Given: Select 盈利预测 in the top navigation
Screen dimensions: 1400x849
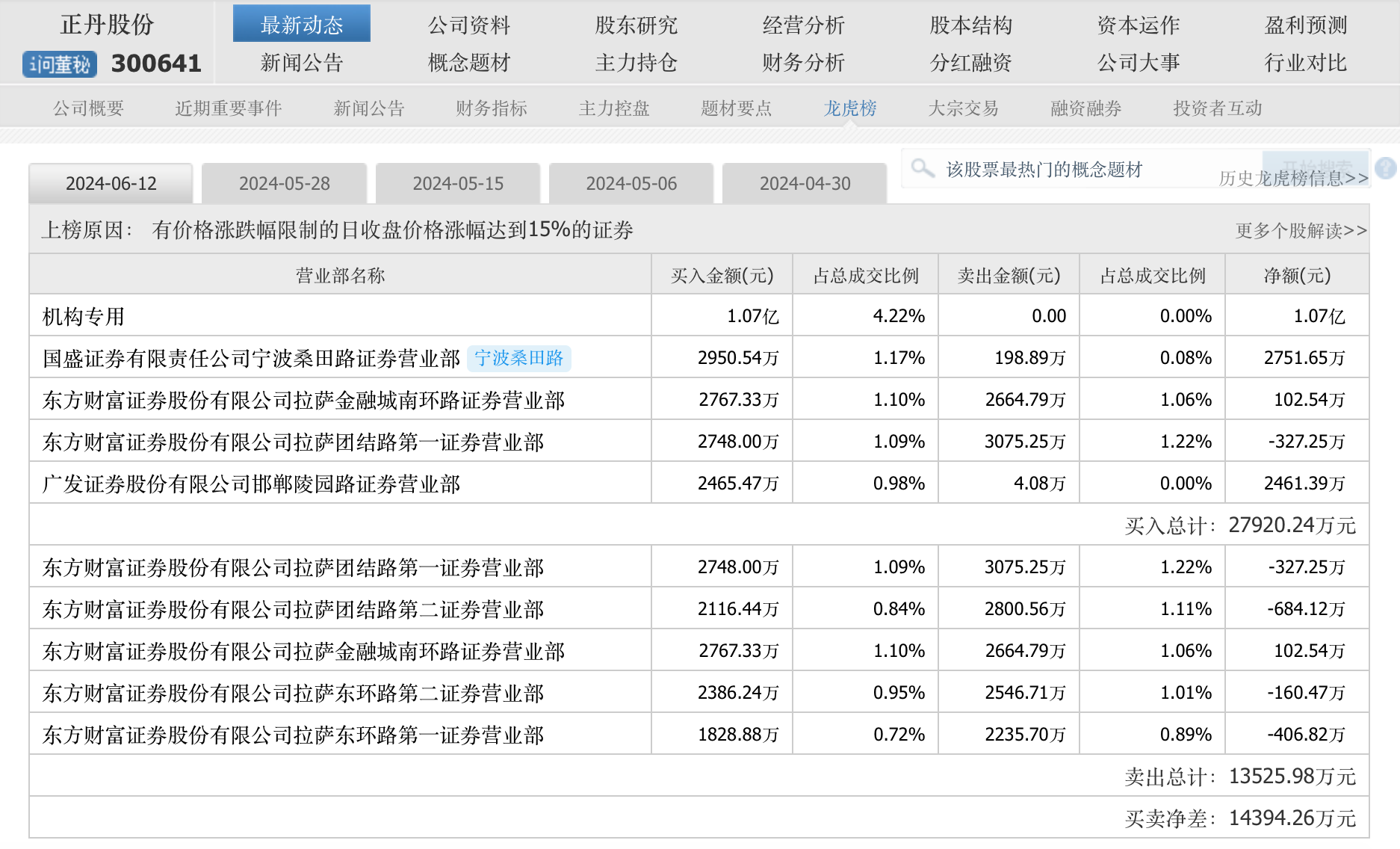Looking at the screenshot, I should tap(1305, 25).
